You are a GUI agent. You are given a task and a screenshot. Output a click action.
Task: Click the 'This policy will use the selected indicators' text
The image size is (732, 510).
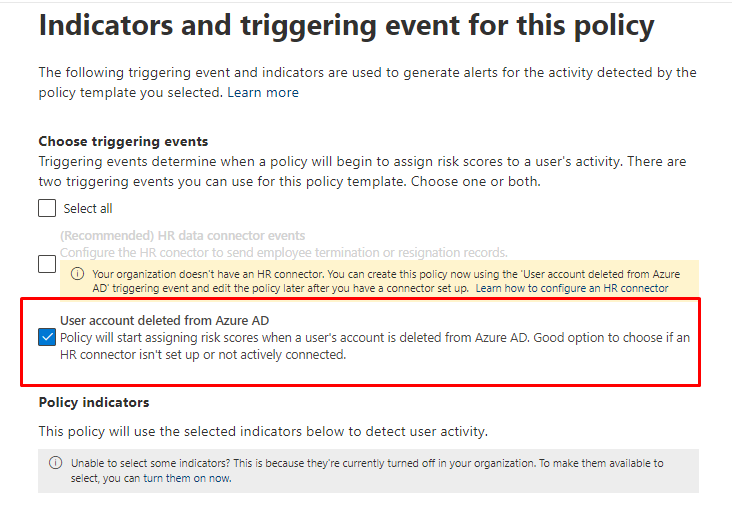[x=263, y=431]
